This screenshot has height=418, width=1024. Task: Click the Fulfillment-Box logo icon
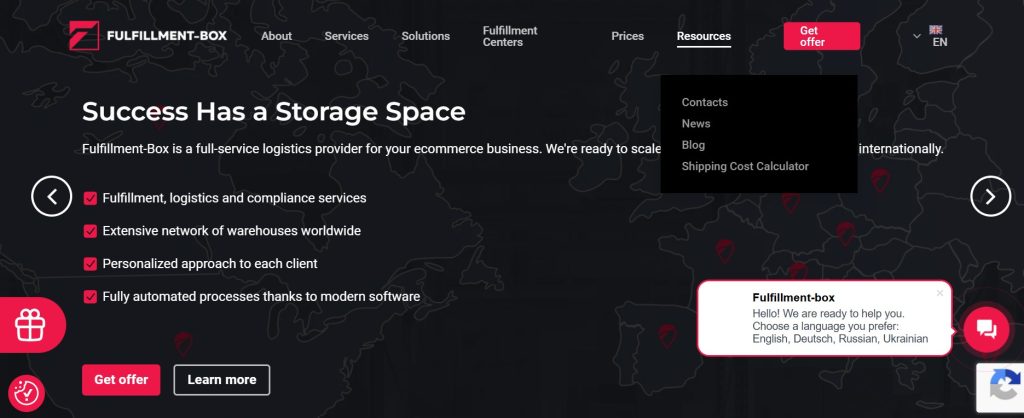point(84,35)
